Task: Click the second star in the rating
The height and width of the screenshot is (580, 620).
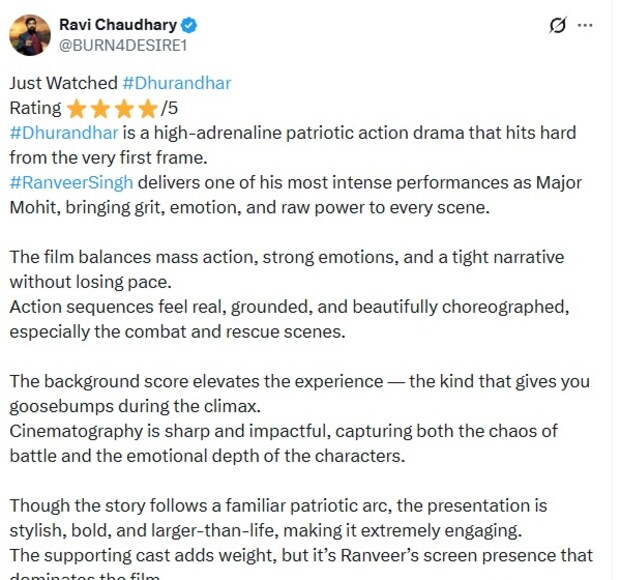Action: coord(101,108)
